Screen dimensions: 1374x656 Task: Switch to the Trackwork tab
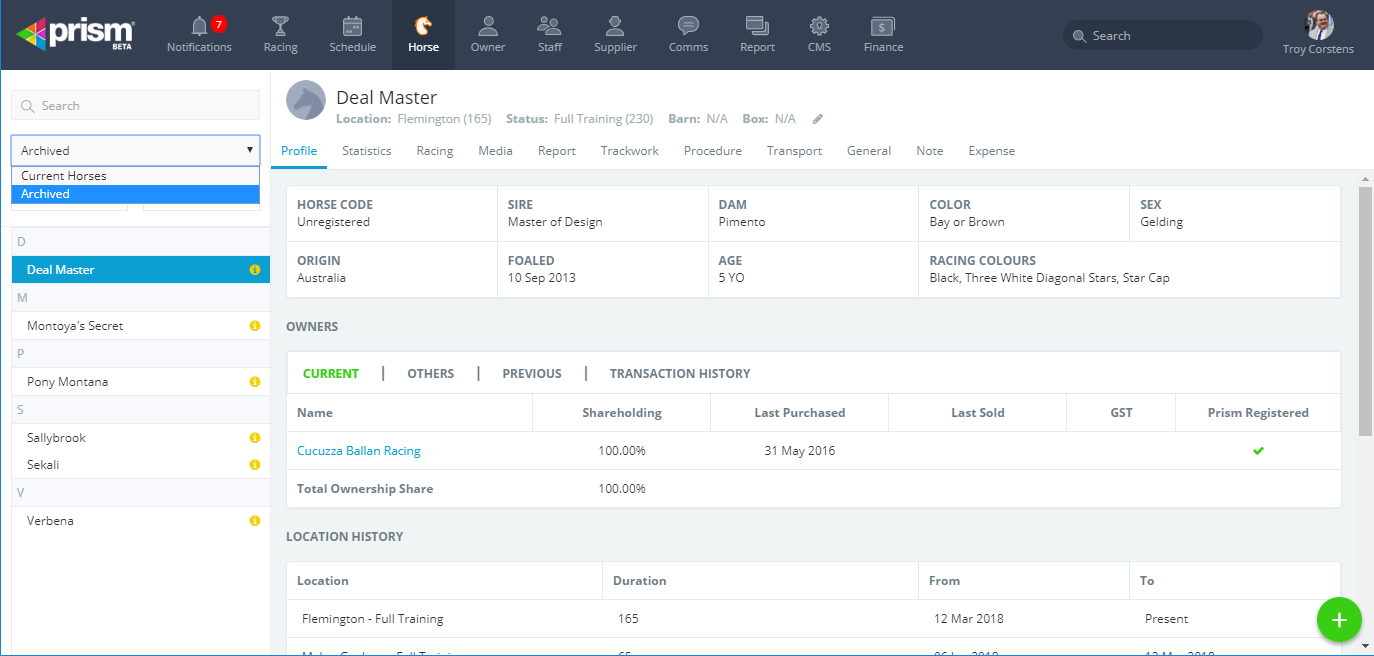(630, 151)
